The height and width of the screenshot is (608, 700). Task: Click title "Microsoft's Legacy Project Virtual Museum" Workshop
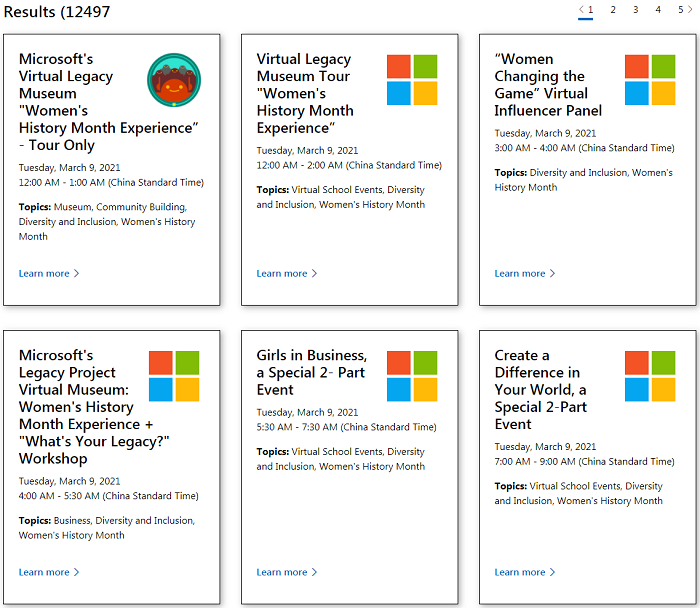click(94, 407)
